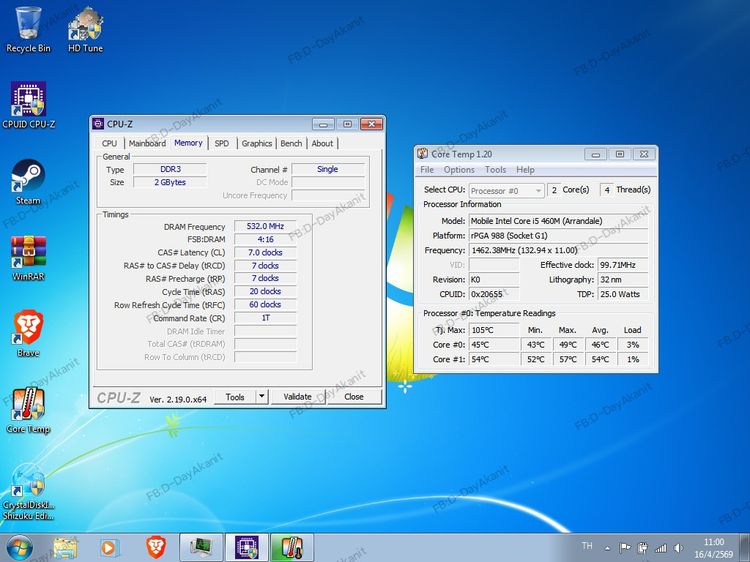The width and height of the screenshot is (750, 562).
Task: Open the Bench tab in CPU-Z
Action: point(291,143)
